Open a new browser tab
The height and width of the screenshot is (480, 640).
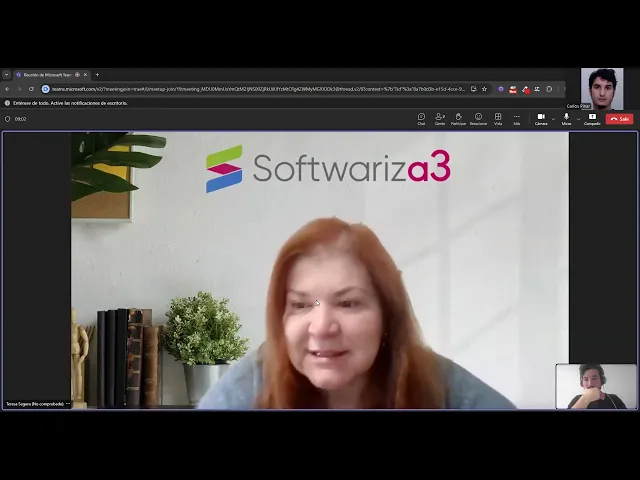click(x=97, y=75)
